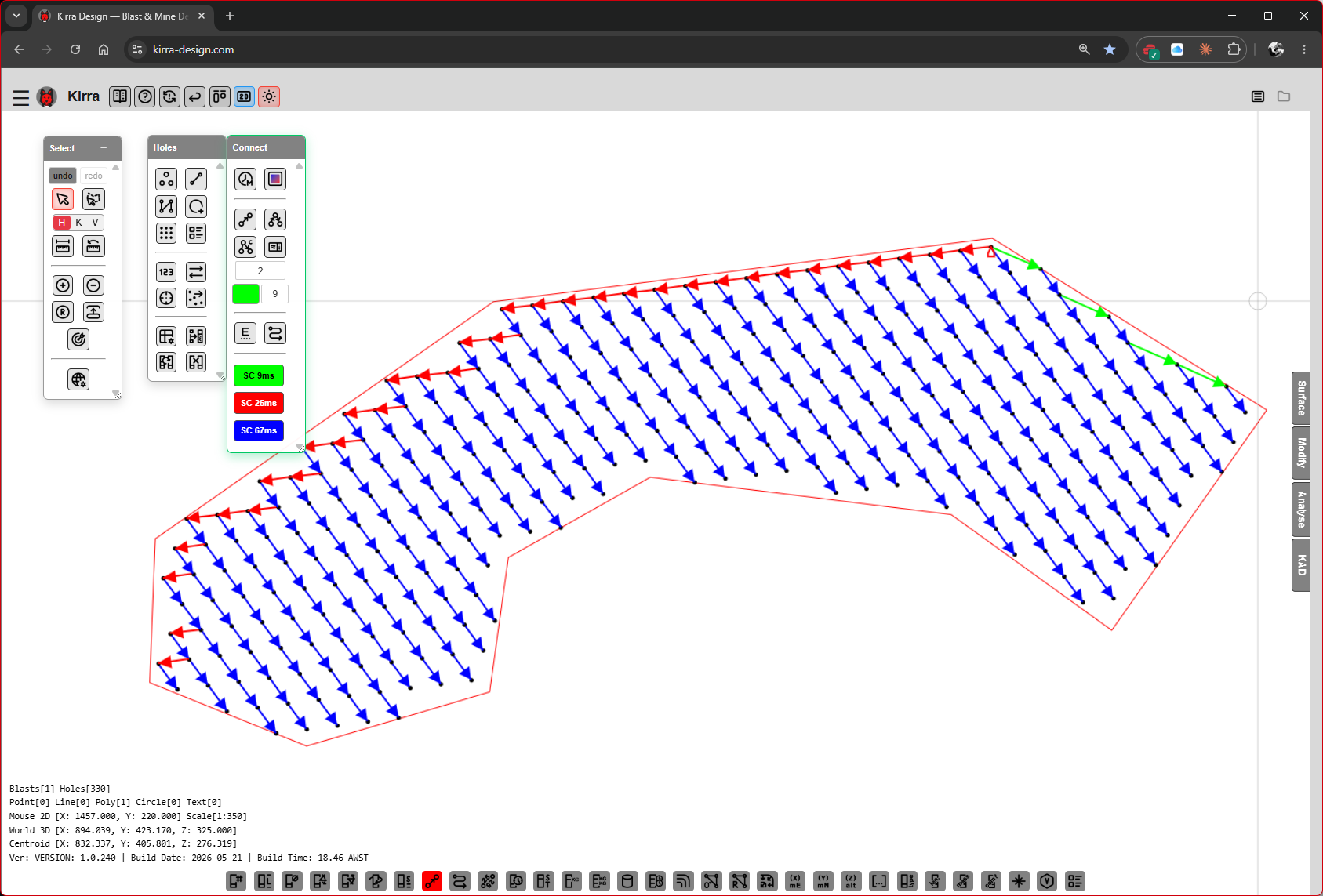Click the gradient square icon in Connect
The width and height of the screenshot is (1323, 896).
[x=275, y=180]
